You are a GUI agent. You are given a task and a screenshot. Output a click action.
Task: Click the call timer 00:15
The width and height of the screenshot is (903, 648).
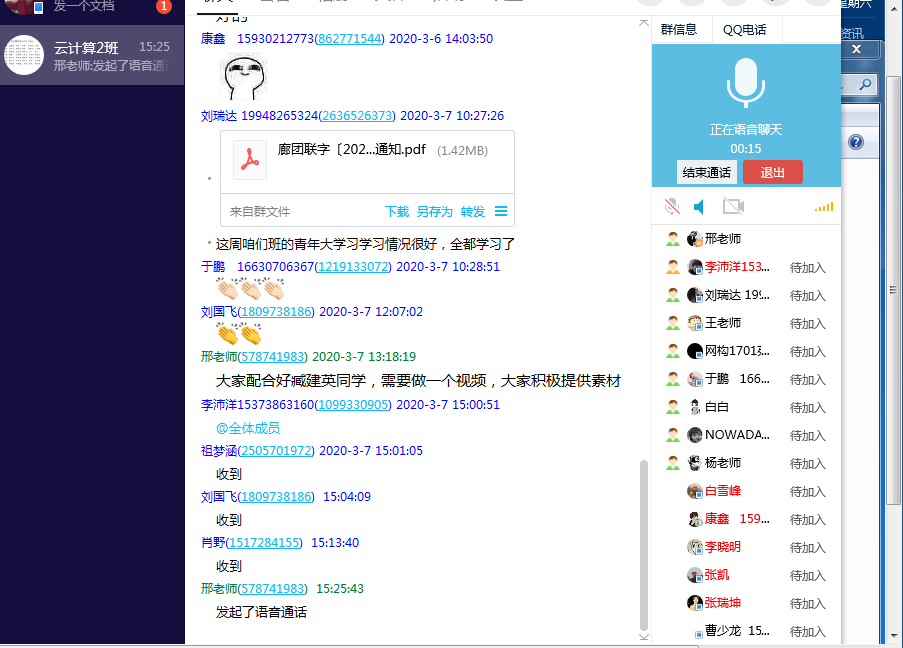pos(746,149)
